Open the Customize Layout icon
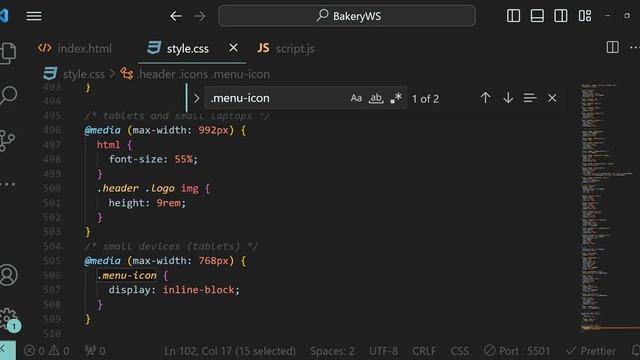 (x=585, y=16)
